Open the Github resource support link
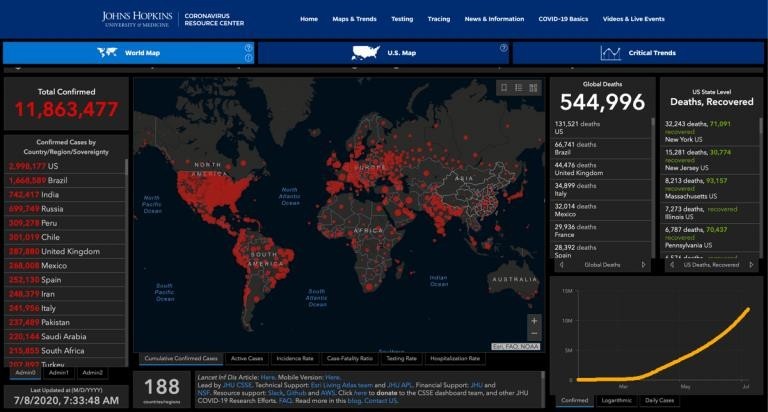 click(296, 393)
